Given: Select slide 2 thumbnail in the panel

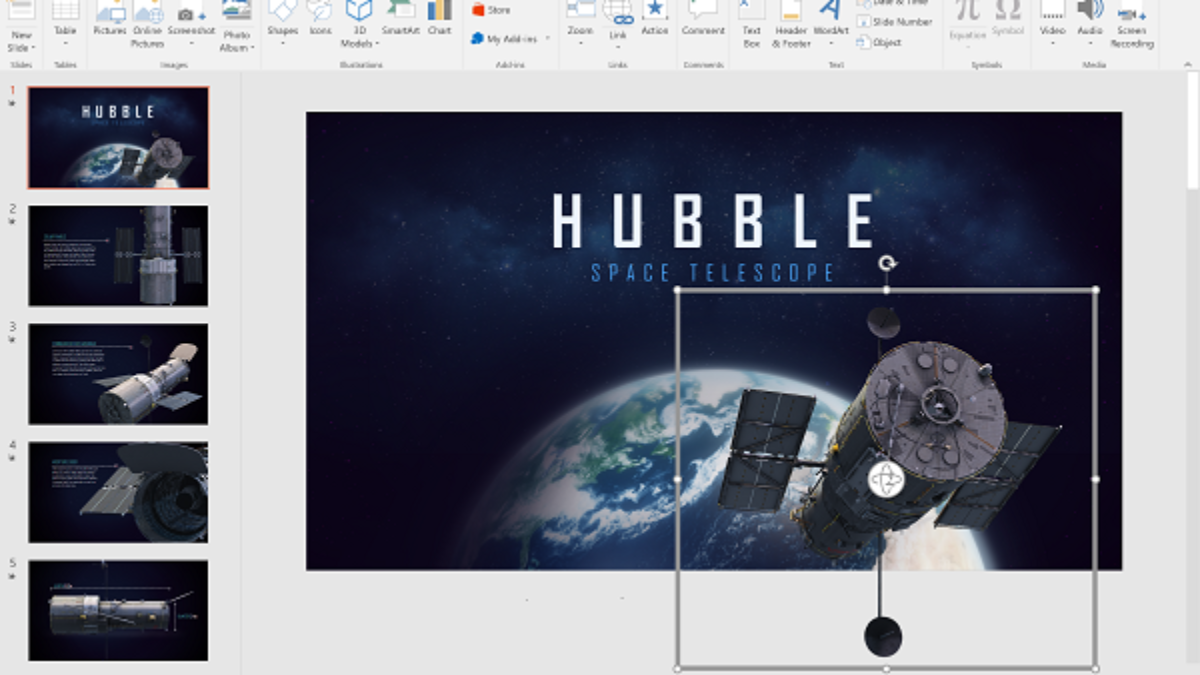Looking at the screenshot, I should tap(118, 255).
